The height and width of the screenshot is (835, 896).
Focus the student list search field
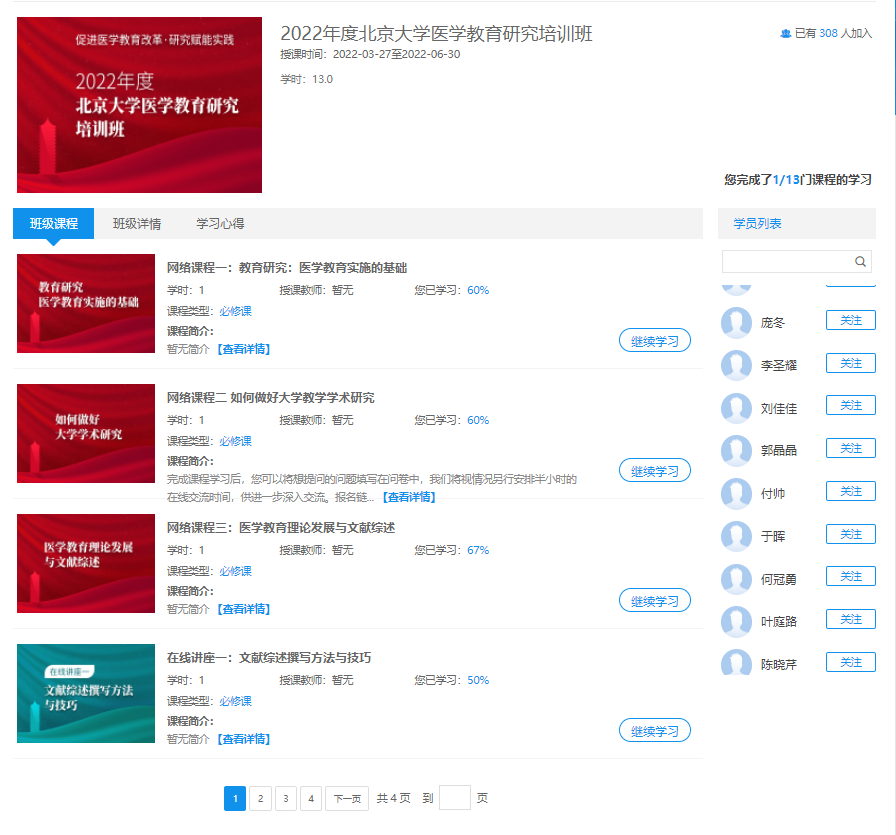coord(797,262)
